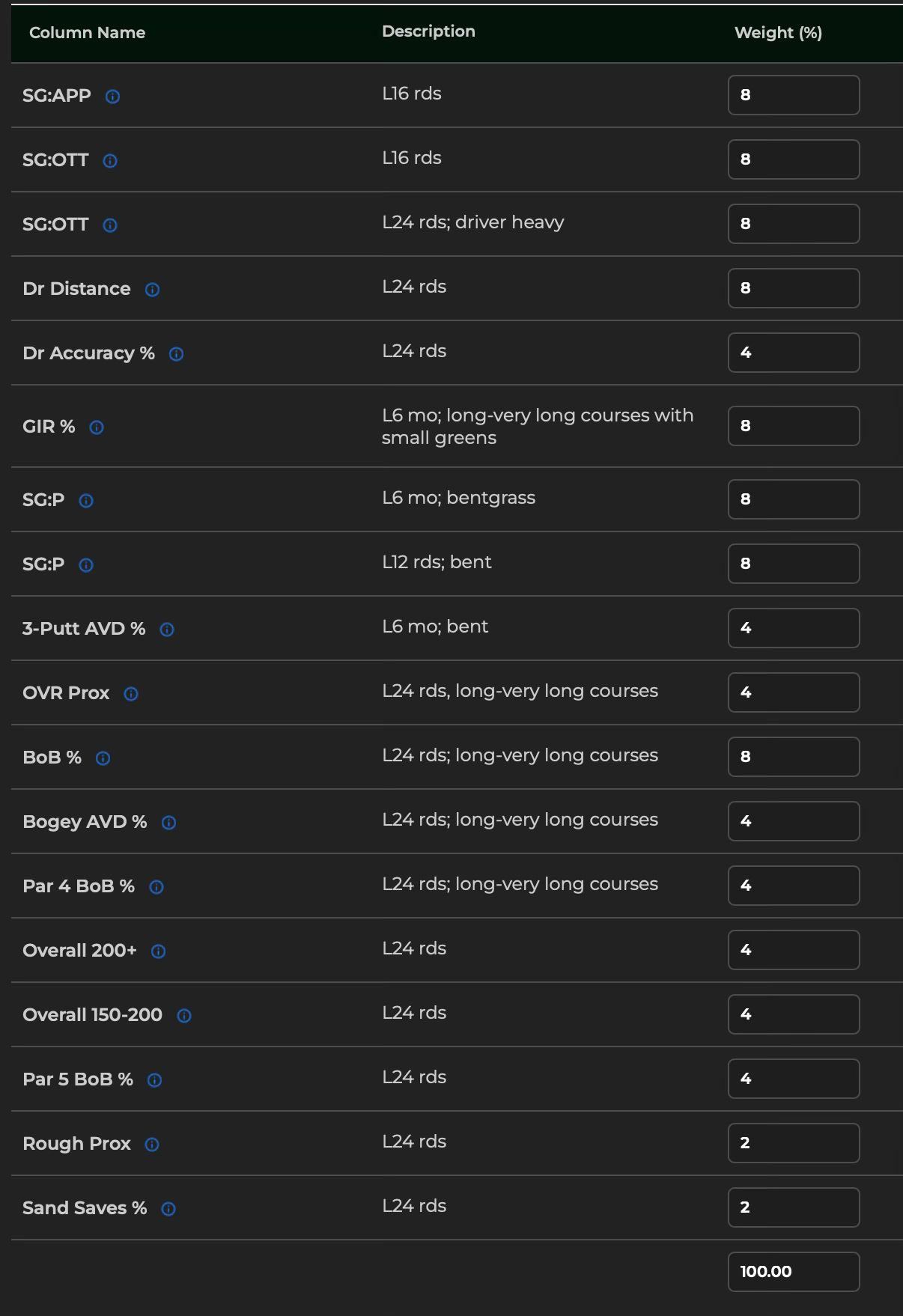Click the Description column header
The width and height of the screenshot is (903, 1316).
428,31
